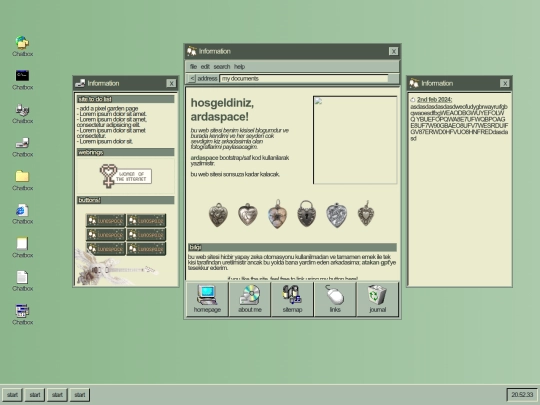The image size is (540, 405).
Task: Click the taskbar clock showing 20:52:33
Action: (522, 395)
